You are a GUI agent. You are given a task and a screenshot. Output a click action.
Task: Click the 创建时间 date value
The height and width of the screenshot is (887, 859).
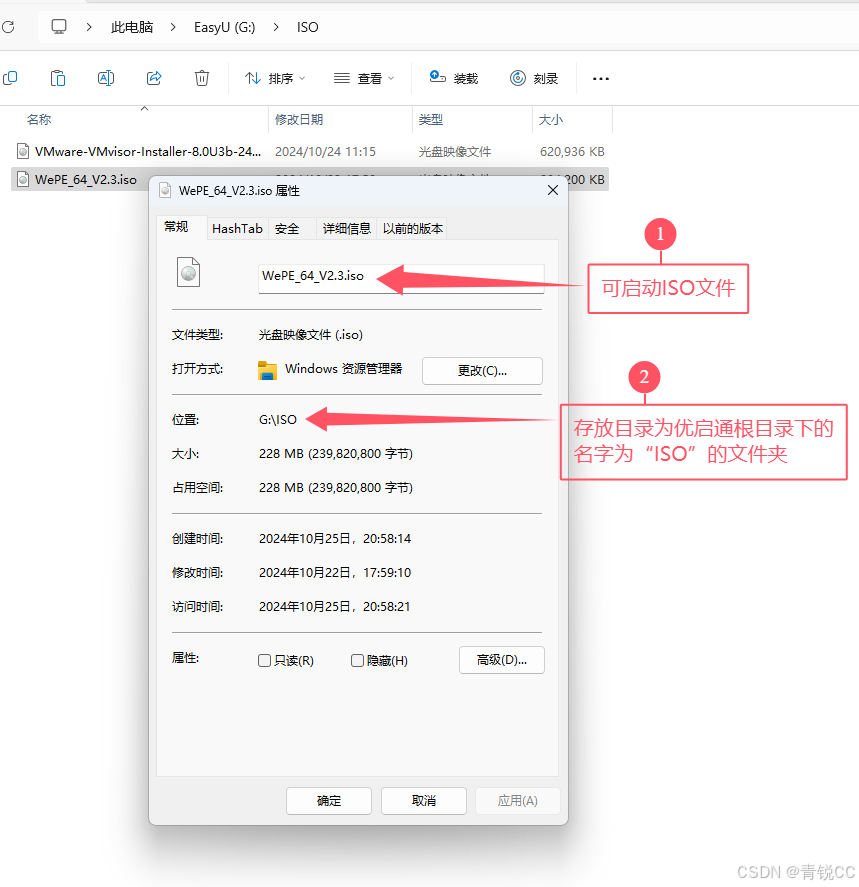[335, 539]
